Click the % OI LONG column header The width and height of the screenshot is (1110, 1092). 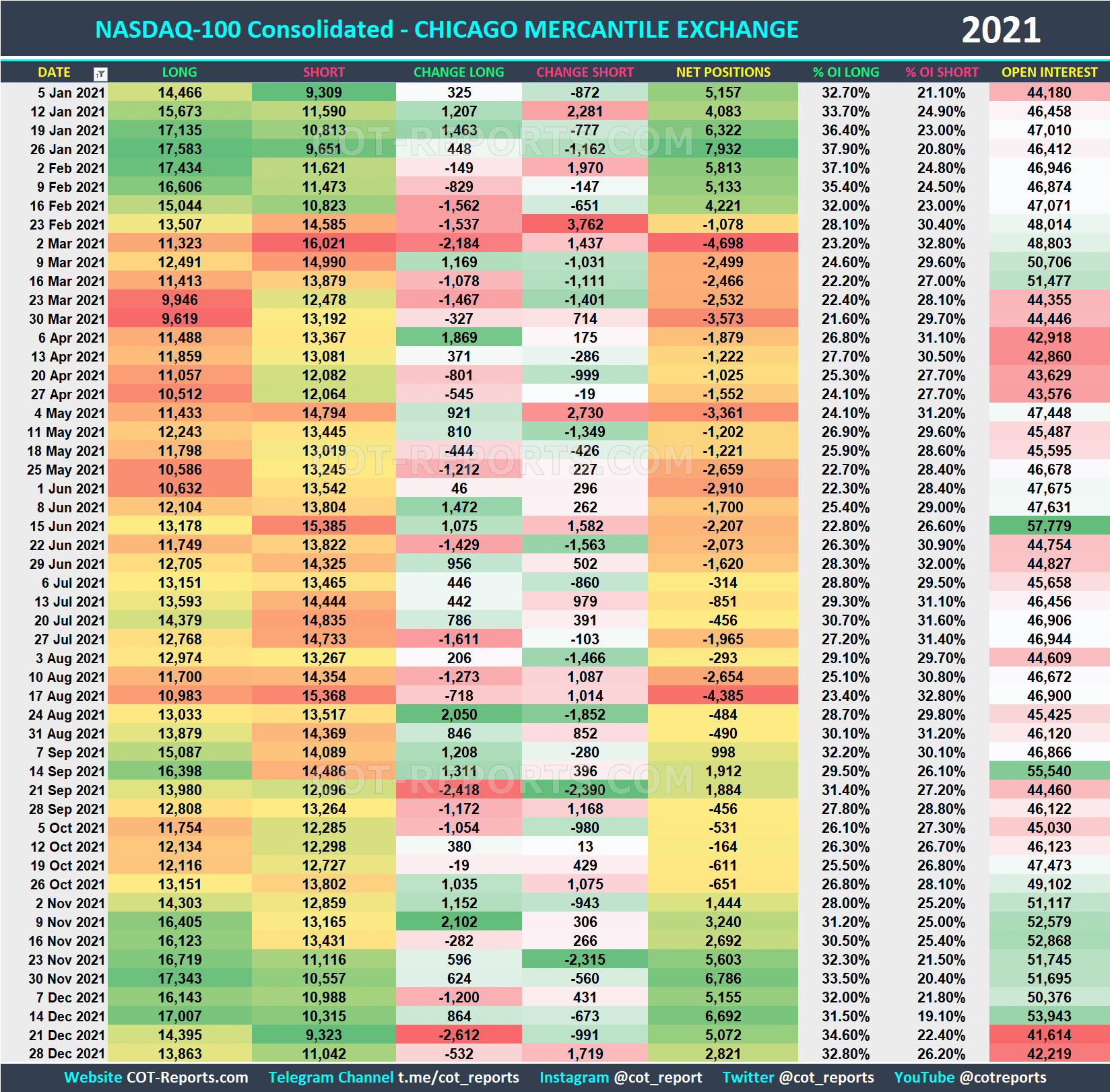pyautogui.click(x=845, y=72)
